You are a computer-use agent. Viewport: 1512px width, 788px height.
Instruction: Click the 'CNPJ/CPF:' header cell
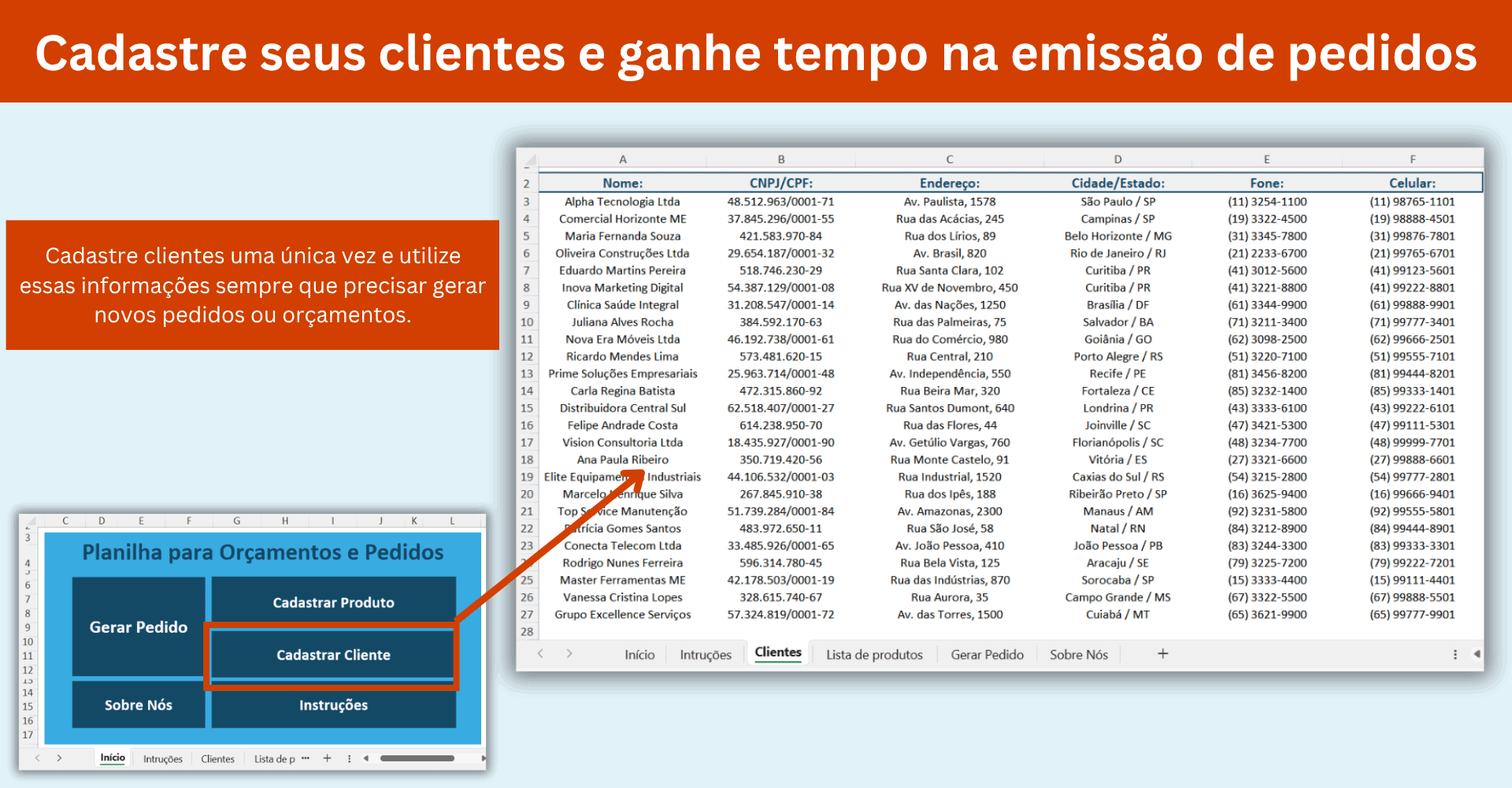coord(781,183)
